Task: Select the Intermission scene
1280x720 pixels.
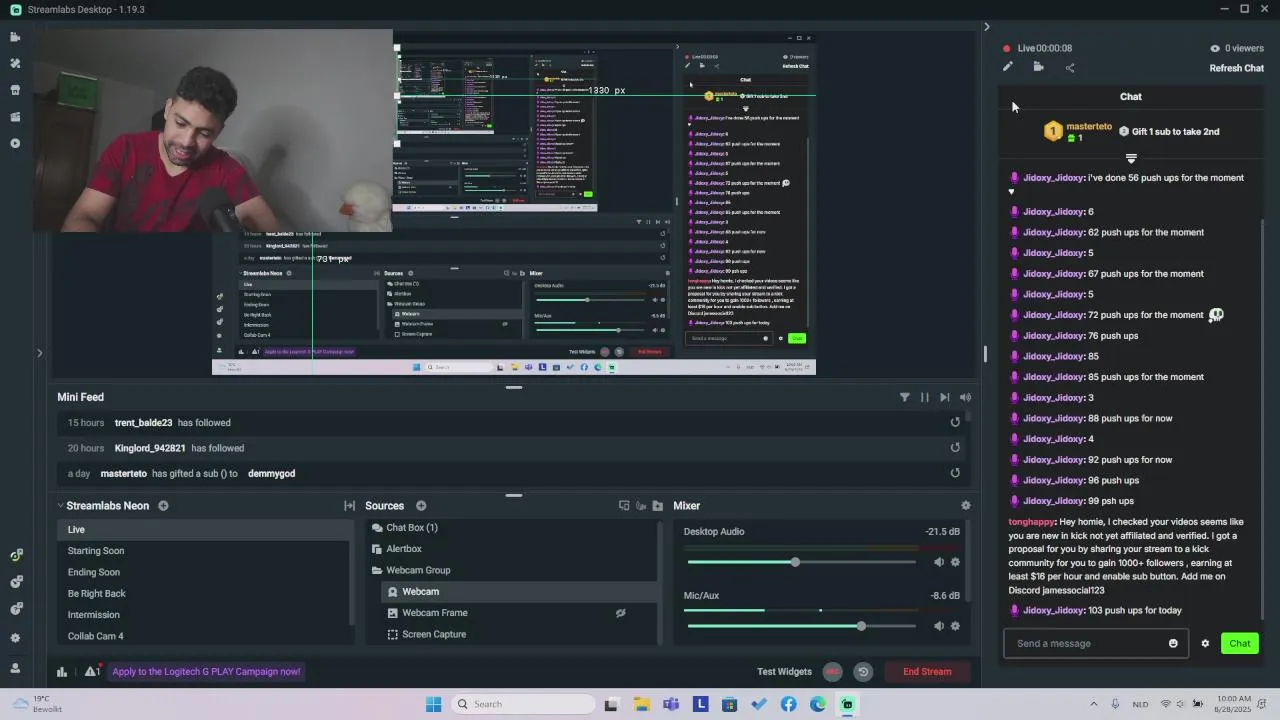Action: pos(203,615)
